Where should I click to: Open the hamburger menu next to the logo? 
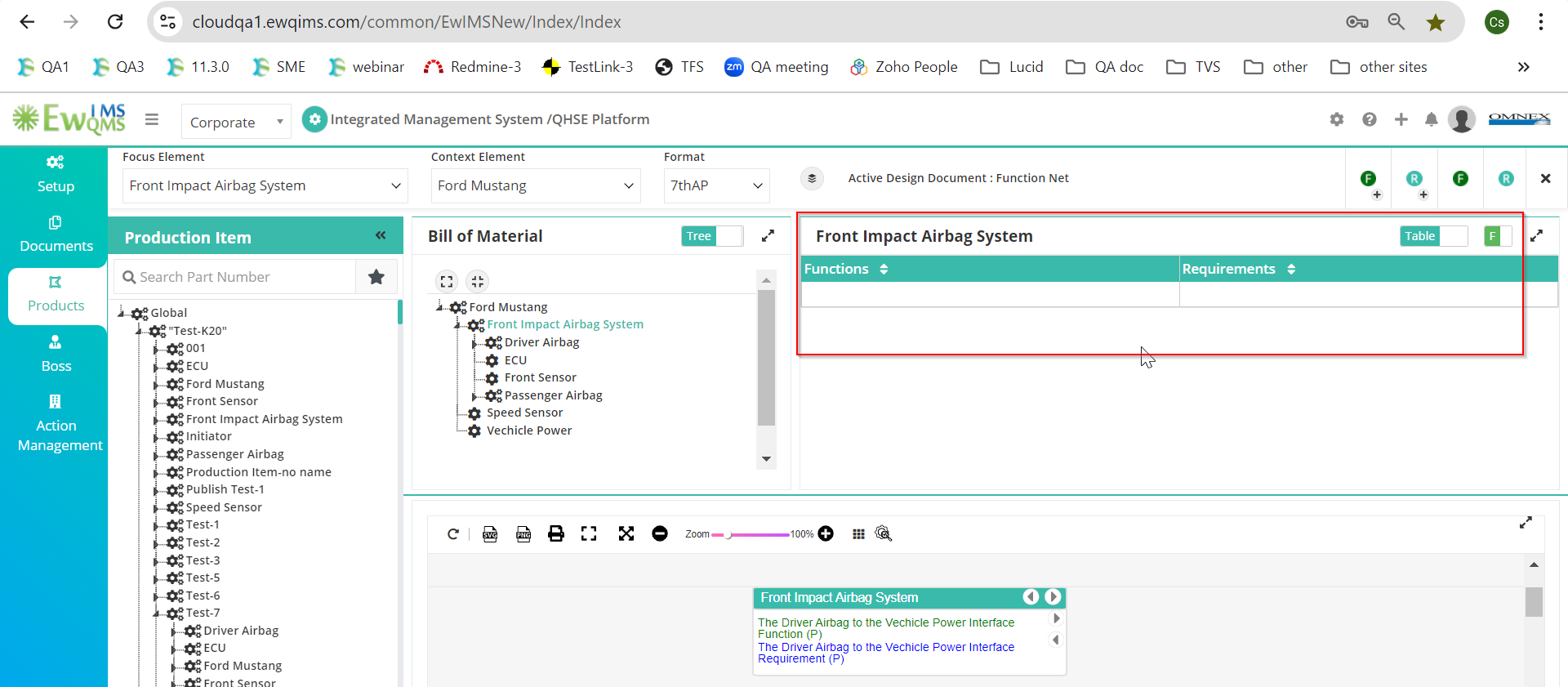pos(152,119)
